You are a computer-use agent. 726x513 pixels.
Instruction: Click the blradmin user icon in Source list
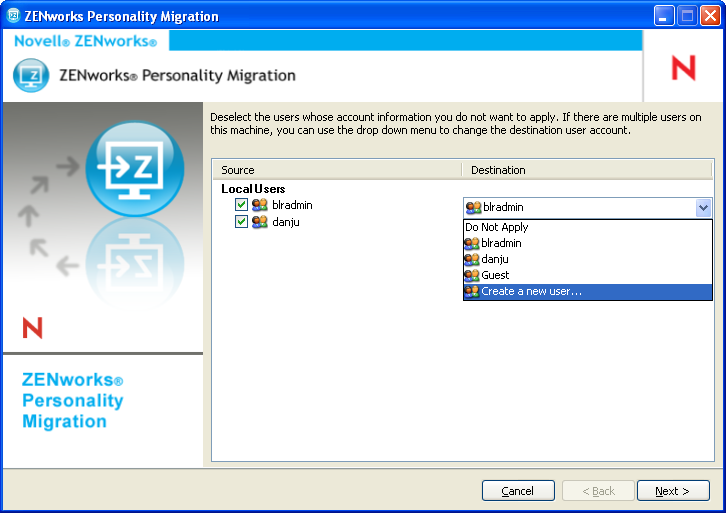click(x=260, y=205)
